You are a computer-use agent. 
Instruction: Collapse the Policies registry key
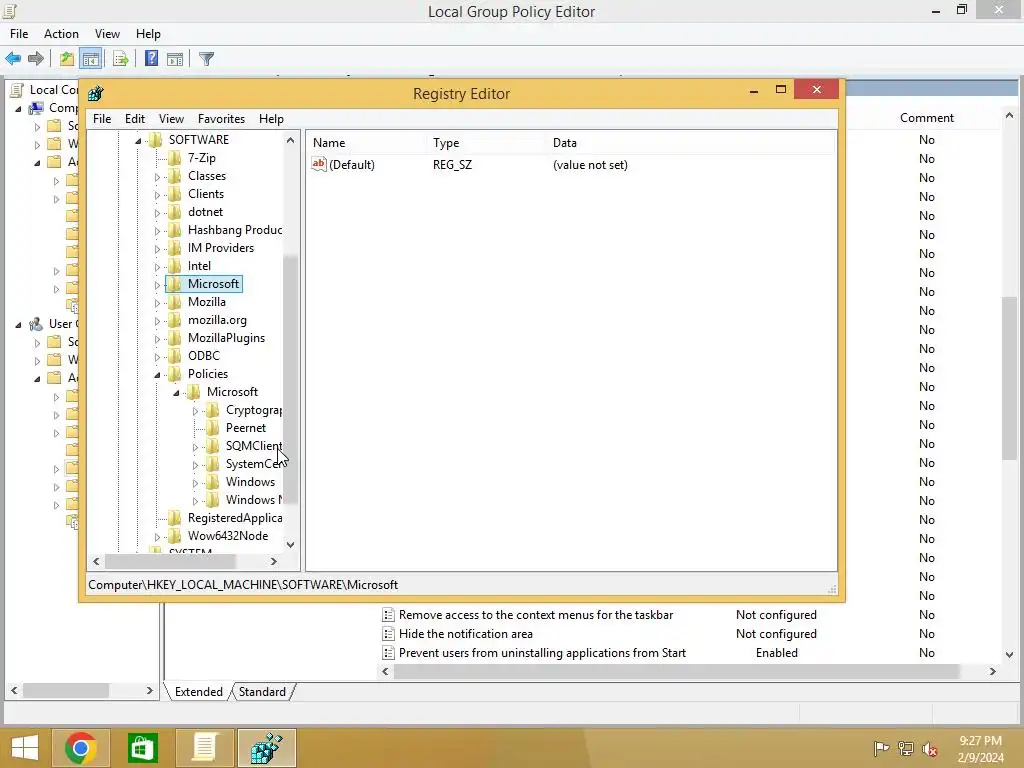point(157,375)
